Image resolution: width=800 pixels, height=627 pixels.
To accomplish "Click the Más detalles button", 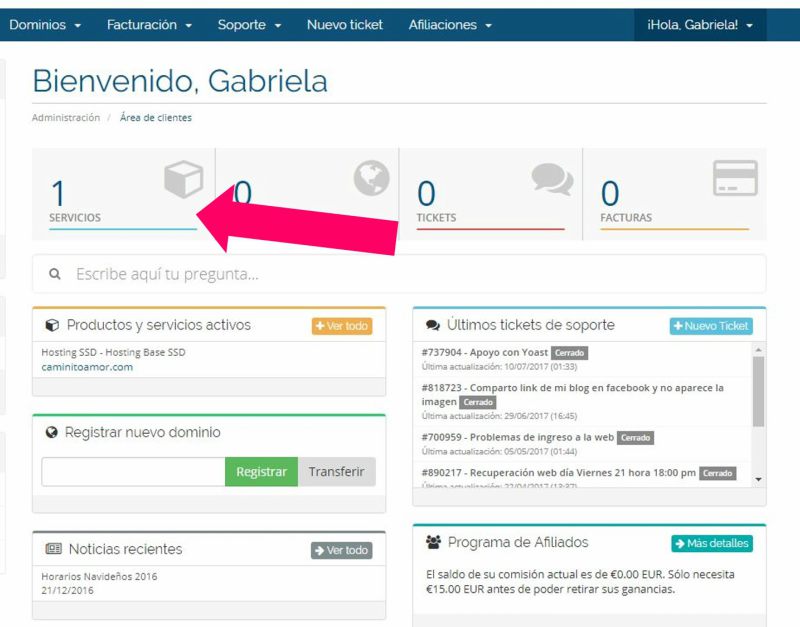I will pyautogui.click(x=712, y=543).
